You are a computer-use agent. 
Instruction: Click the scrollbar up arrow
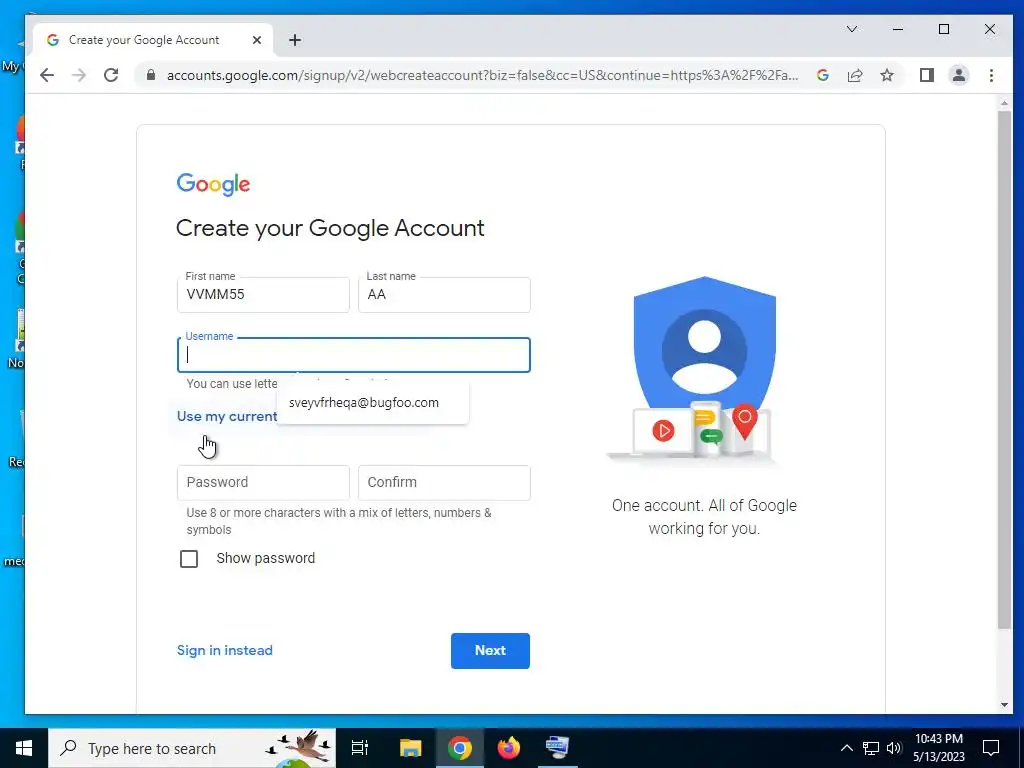[1004, 103]
